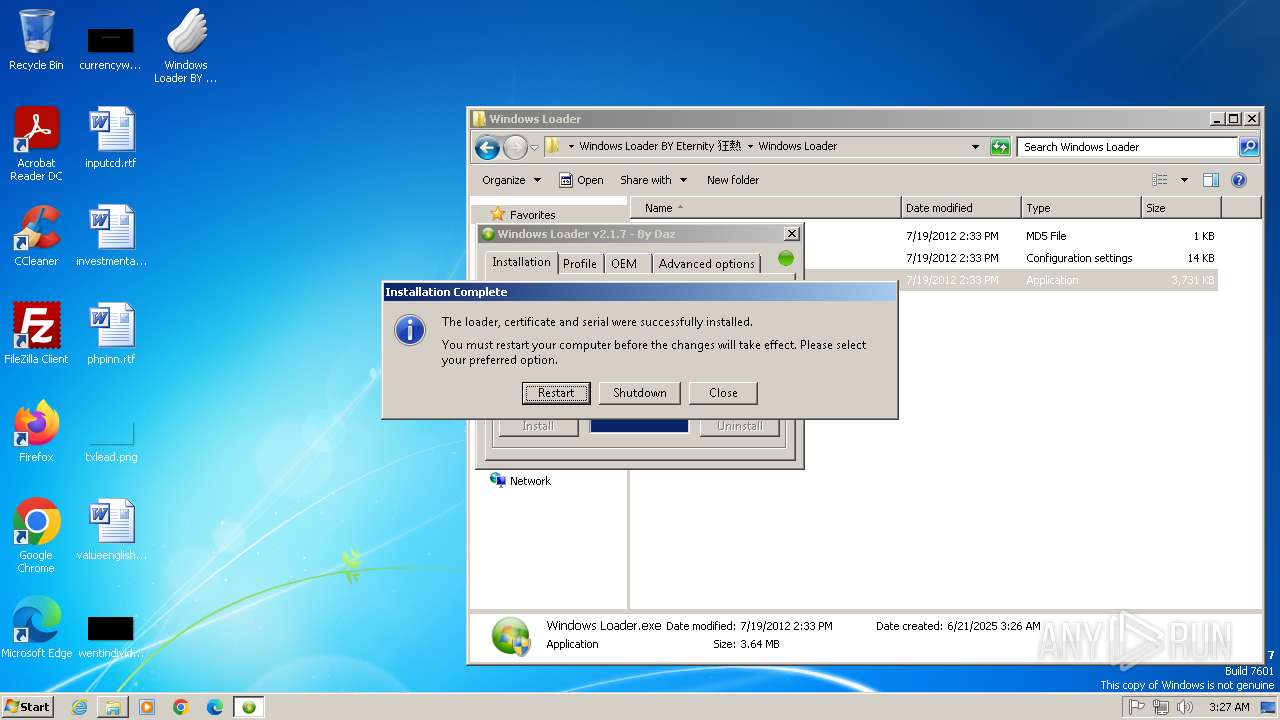Open Explorer Help question mark icon
This screenshot has width=1280, height=720.
tap(1239, 180)
